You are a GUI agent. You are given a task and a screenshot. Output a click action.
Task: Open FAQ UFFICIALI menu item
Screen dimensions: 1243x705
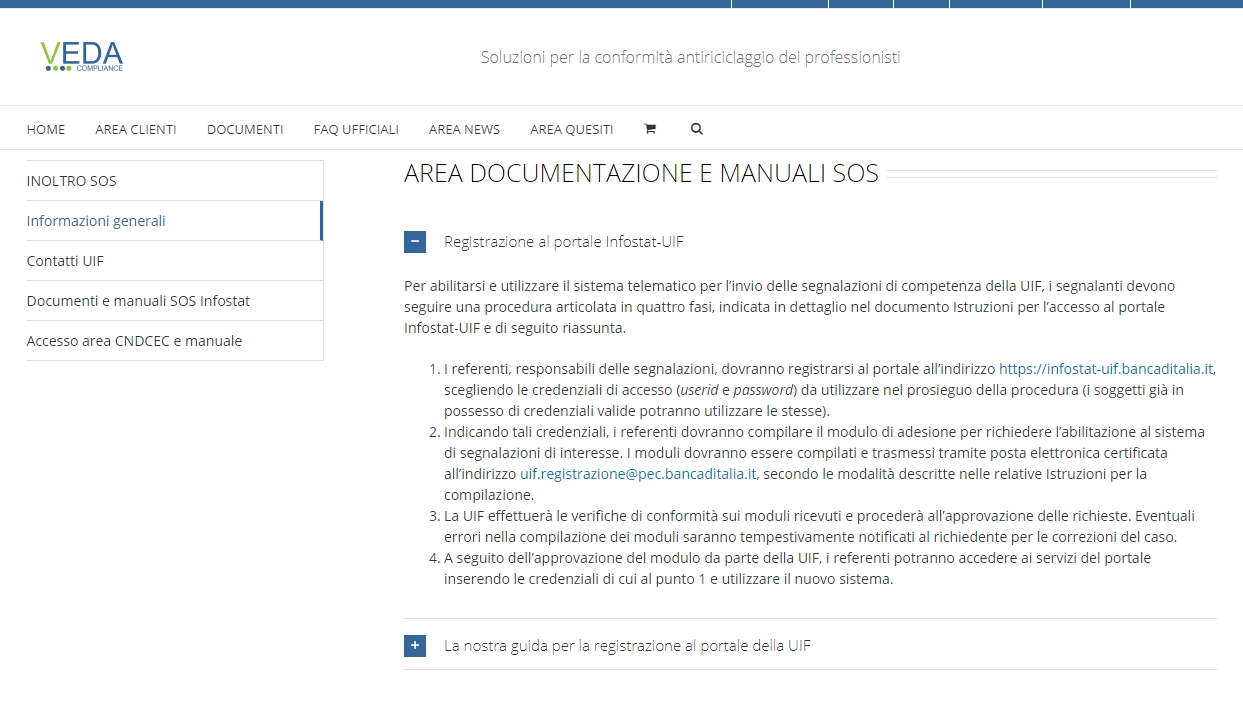(356, 129)
